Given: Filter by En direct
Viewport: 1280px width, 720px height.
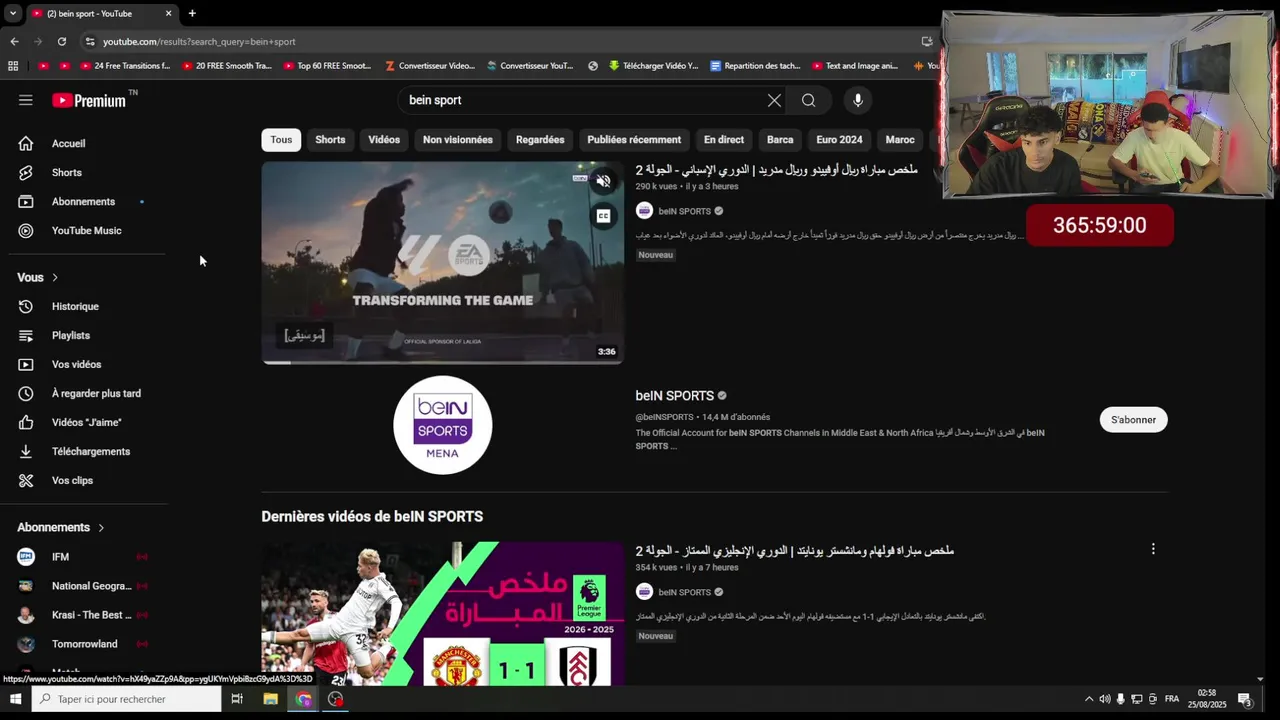Looking at the screenshot, I should (x=724, y=140).
